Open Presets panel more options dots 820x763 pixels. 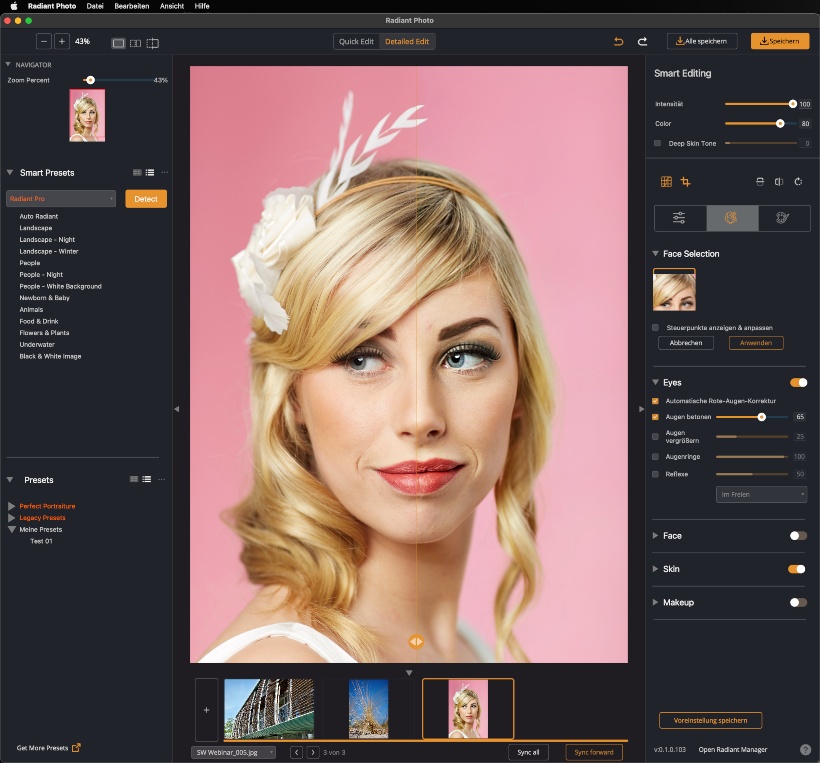[162, 479]
